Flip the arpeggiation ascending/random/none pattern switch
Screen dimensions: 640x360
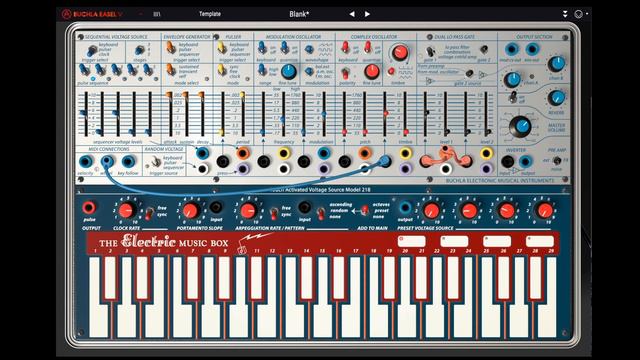coord(322,213)
